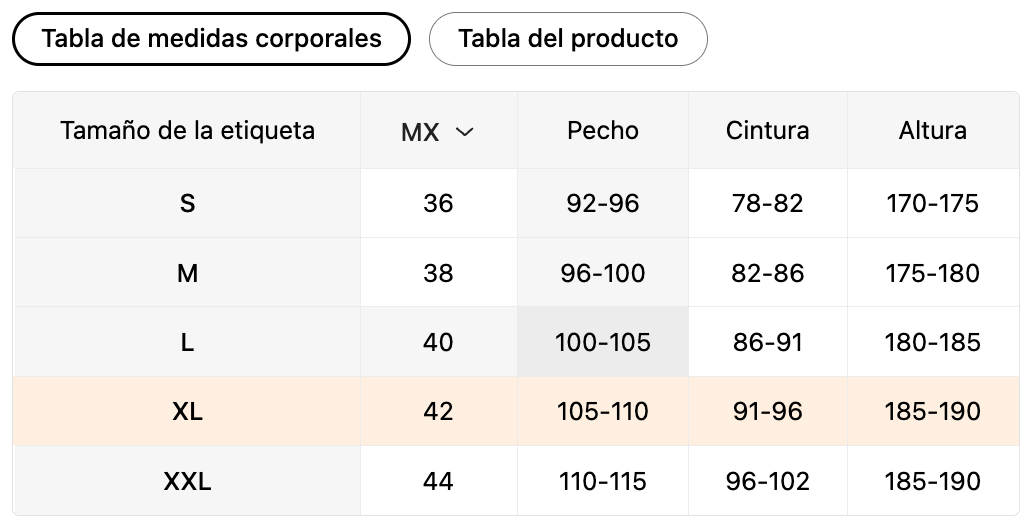Click the 110-115 chest cell for XXL
The height and width of the screenshot is (526, 1032).
[x=602, y=481]
